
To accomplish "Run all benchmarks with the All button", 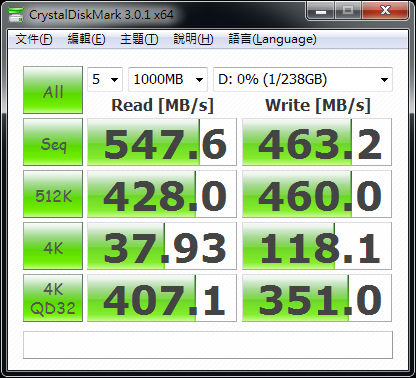I will [53, 90].
